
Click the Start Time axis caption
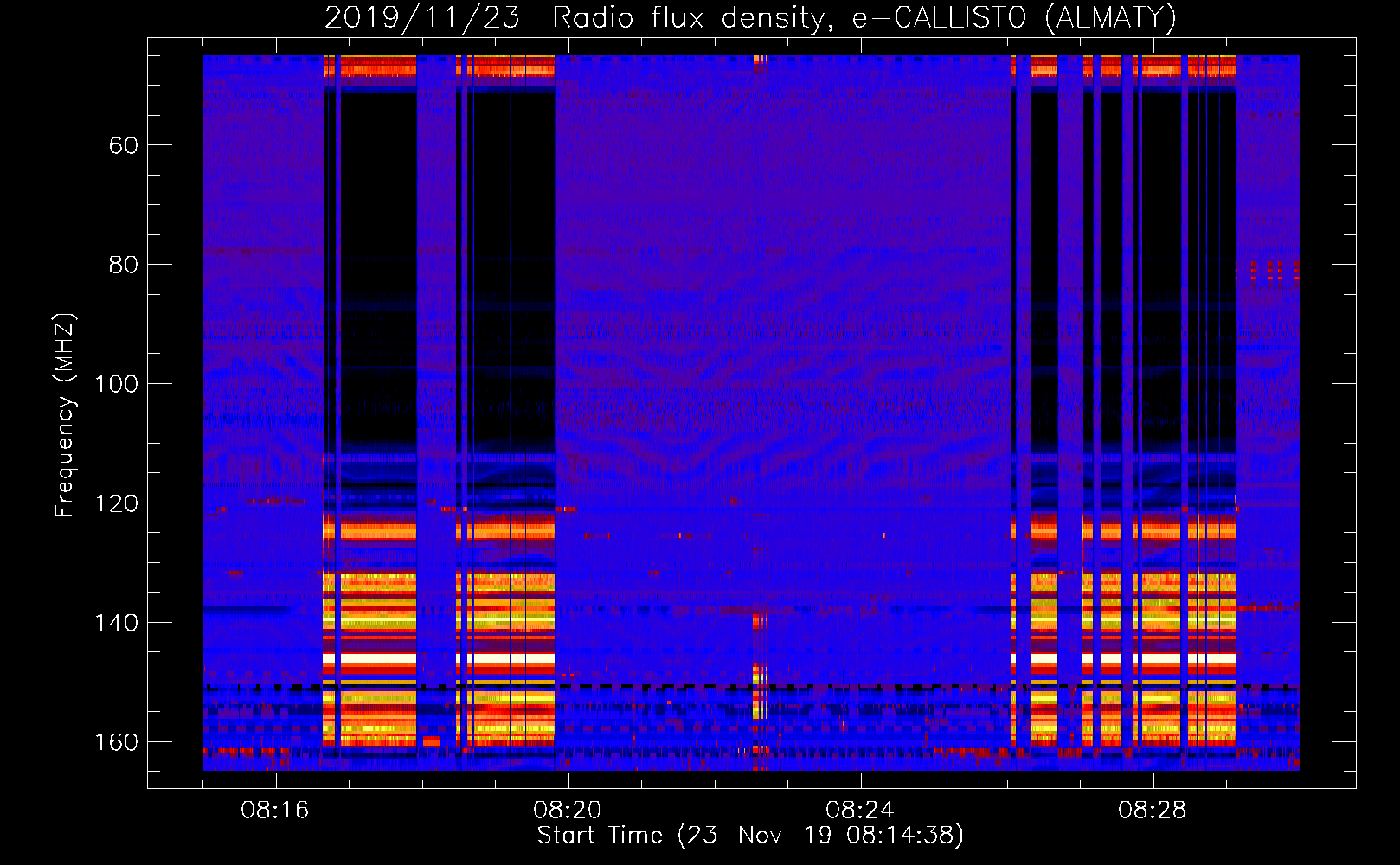point(750,836)
